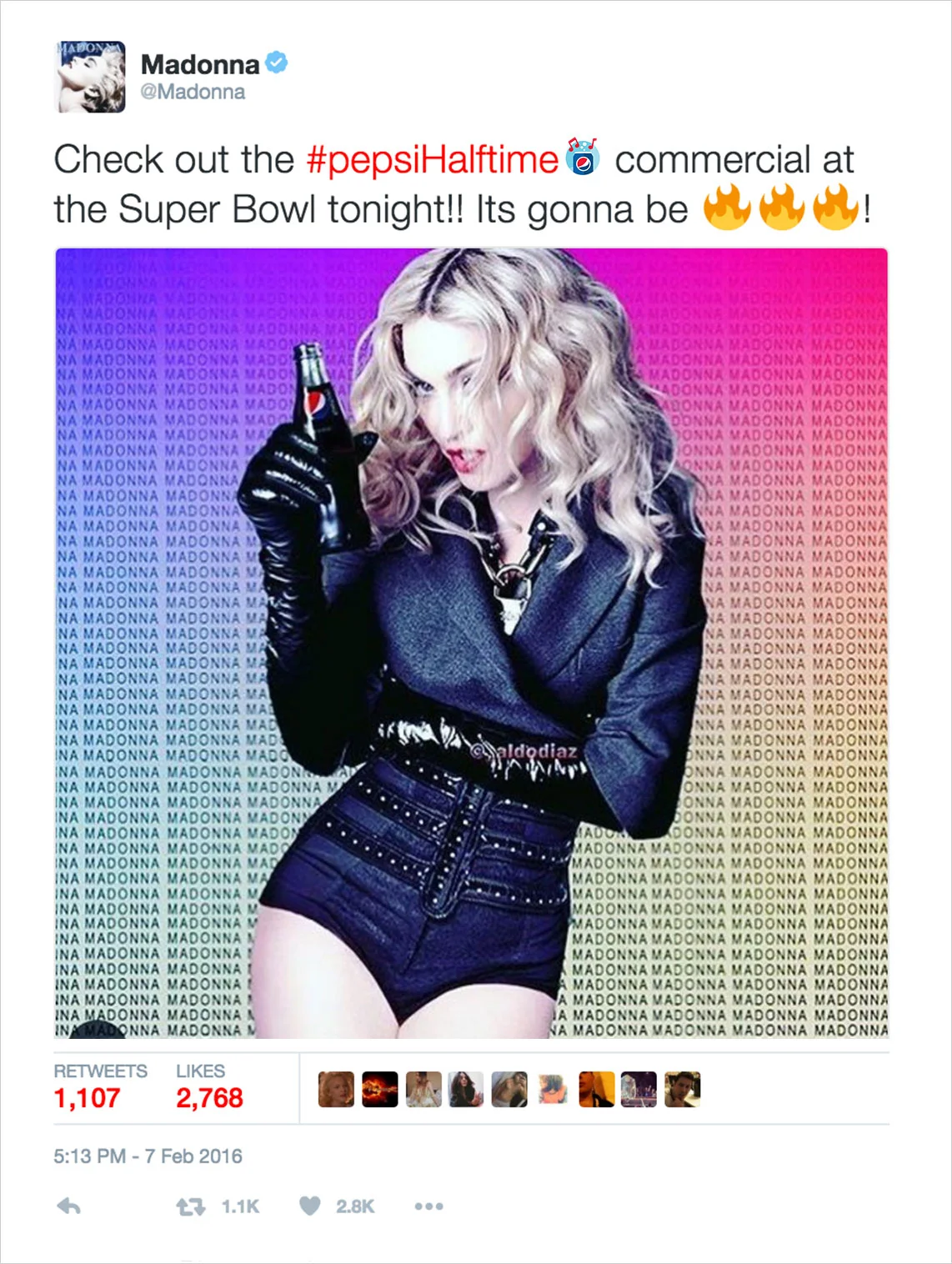Click the Pepsi emoji after hashtag
The width and height of the screenshot is (952, 1264).
coord(584,157)
